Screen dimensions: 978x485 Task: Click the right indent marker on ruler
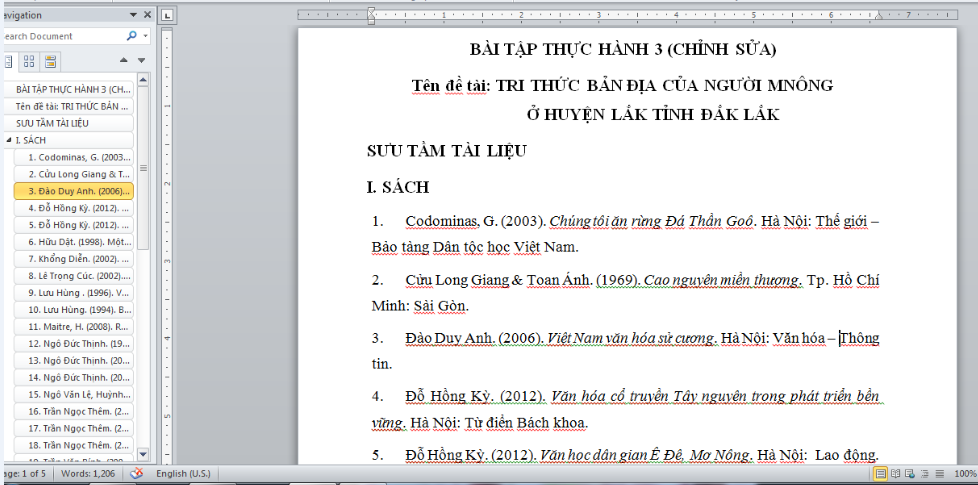(x=879, y=16)
